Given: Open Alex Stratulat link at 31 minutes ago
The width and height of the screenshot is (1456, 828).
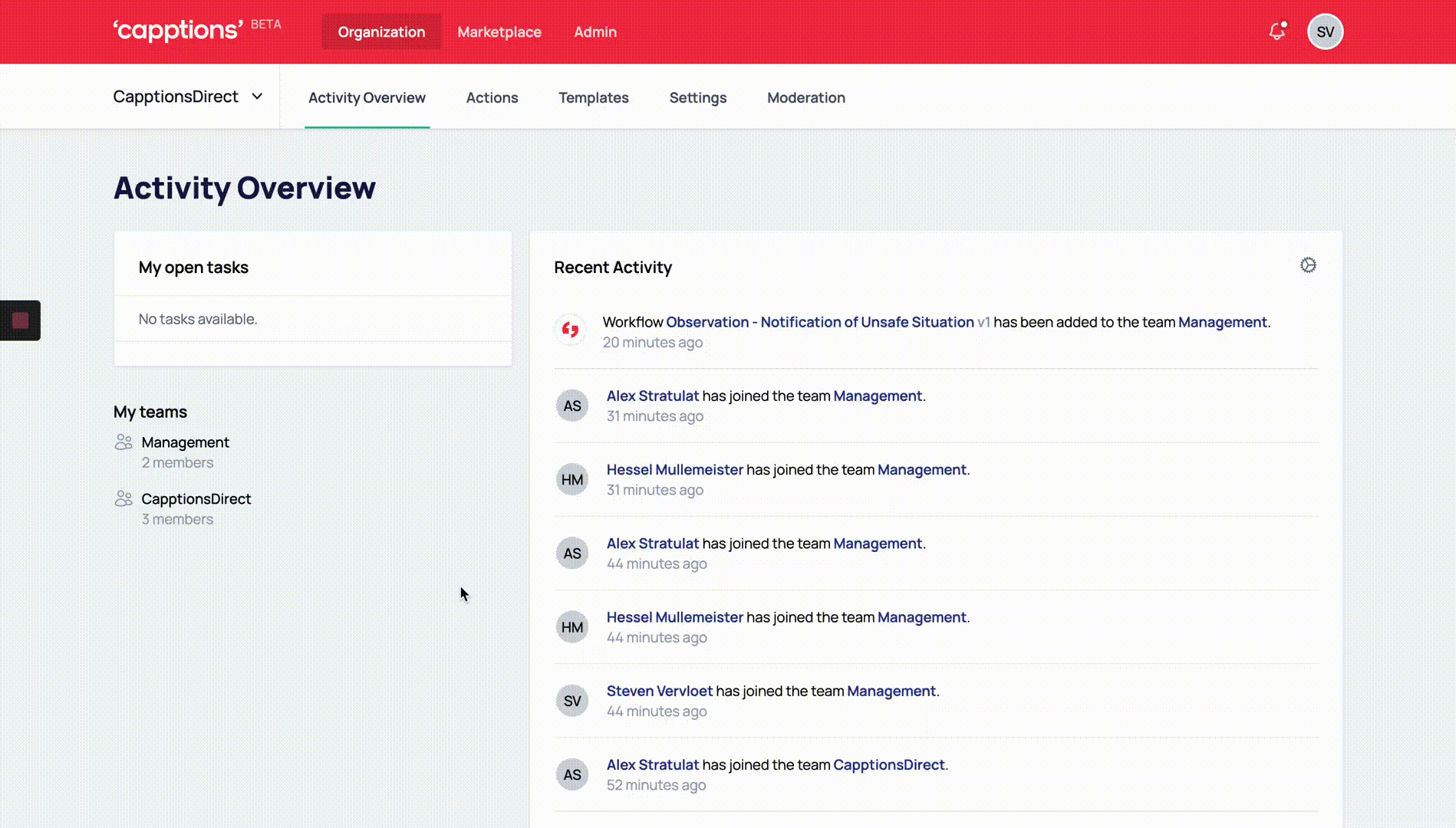Looking at the screenshot, I should pos(653,396).
